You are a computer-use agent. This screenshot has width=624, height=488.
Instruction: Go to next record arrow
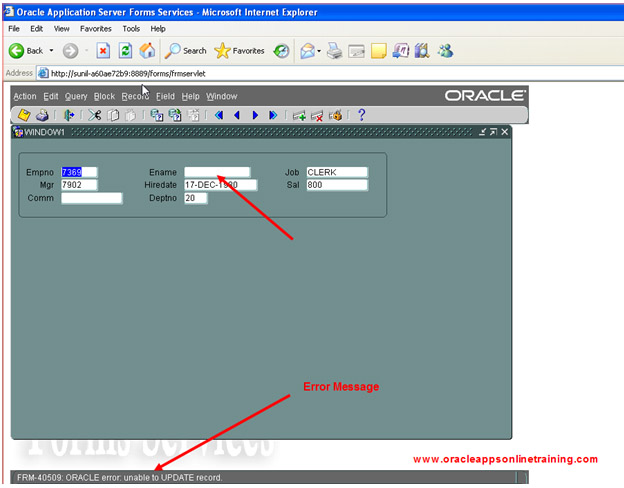tap(255, 115)
